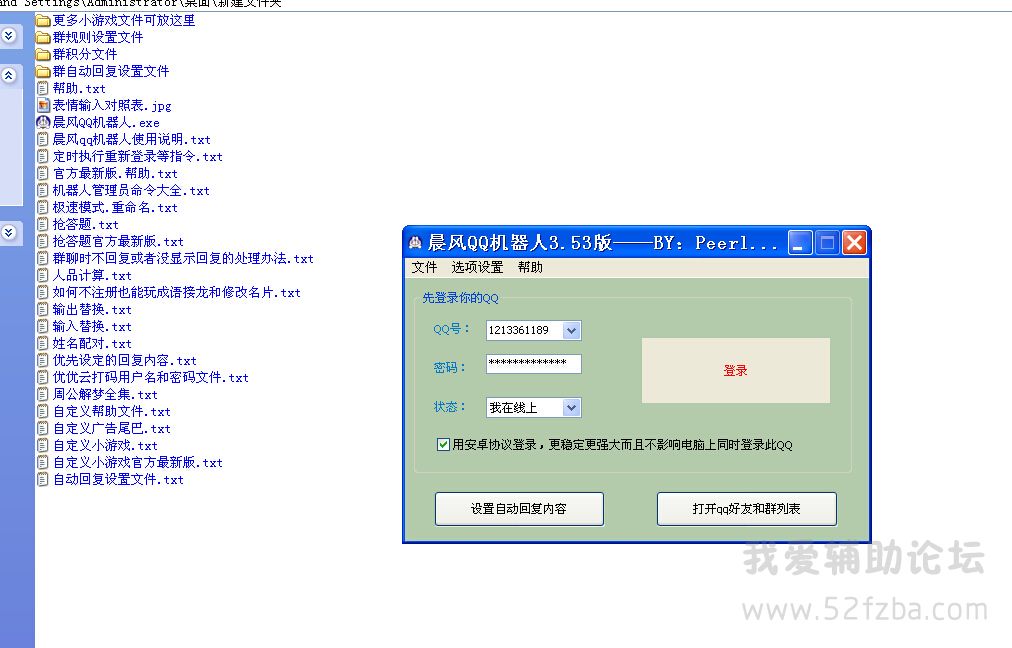The width and height of the screenshot is (1012, 648).
Task: Select icon of 自定义小游戏.txt
Action: pyautogui.click(x=43, y=445)
